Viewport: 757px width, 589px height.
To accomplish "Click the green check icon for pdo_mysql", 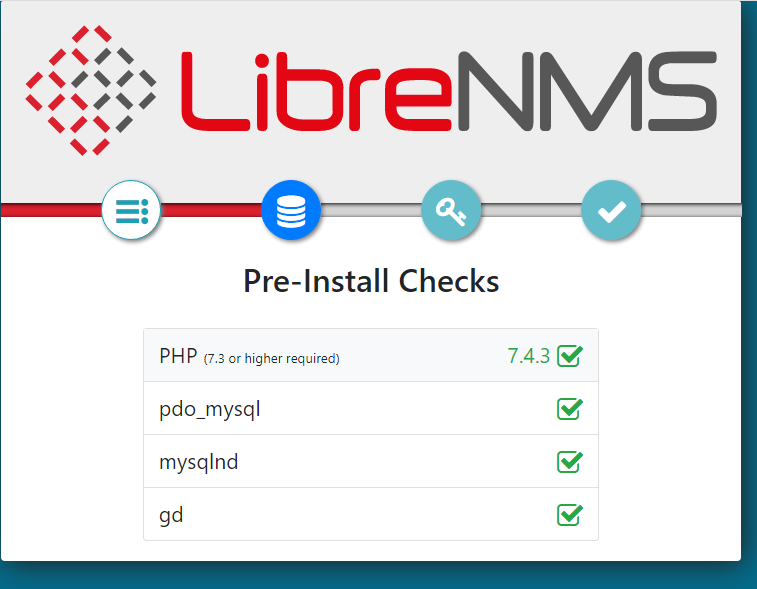I will [570, 409].
